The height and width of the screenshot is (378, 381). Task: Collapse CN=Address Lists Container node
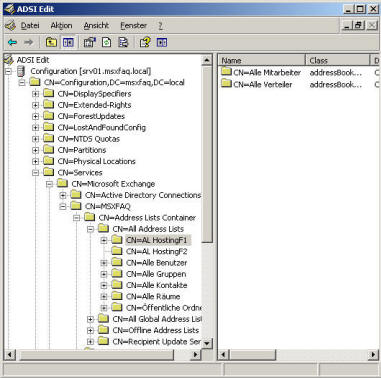(77, 218)
